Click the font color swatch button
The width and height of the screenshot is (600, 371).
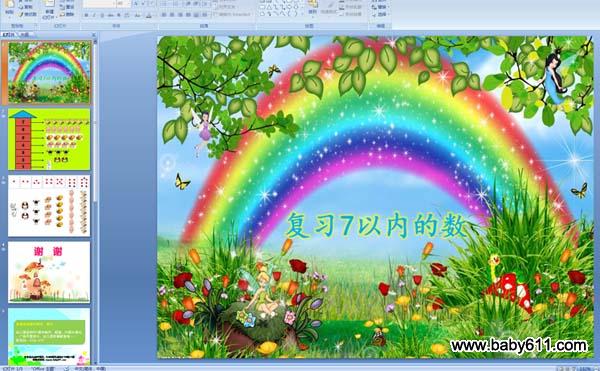click(149, 16)
